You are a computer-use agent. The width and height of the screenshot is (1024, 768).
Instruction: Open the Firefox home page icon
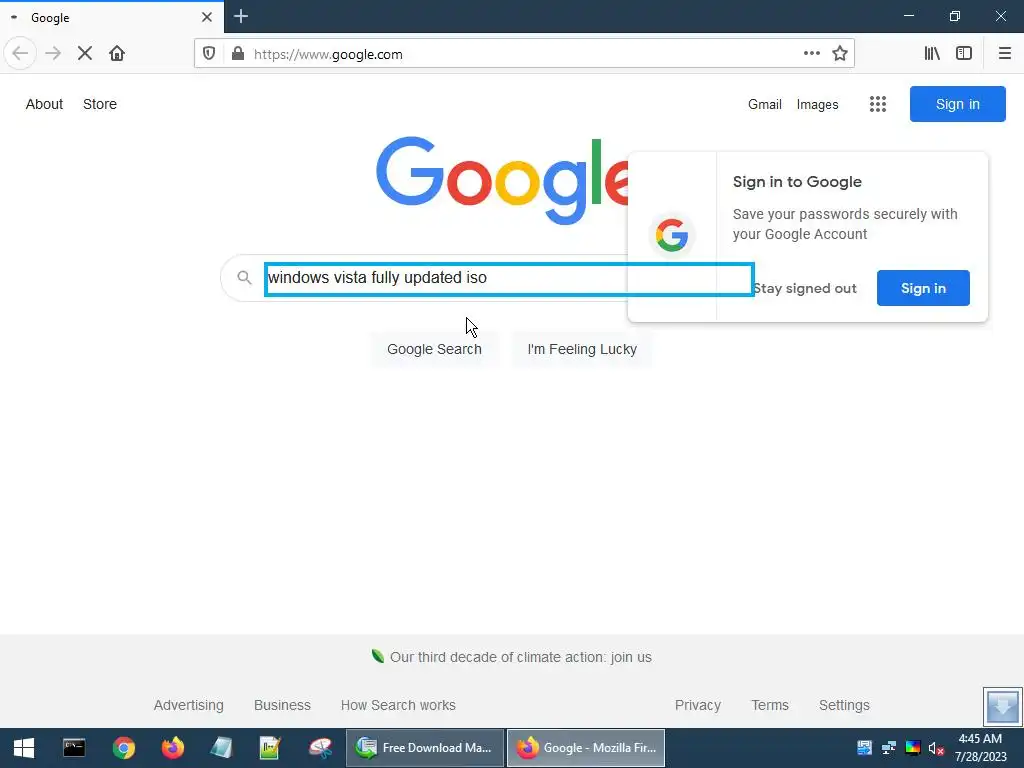[117, 53]
